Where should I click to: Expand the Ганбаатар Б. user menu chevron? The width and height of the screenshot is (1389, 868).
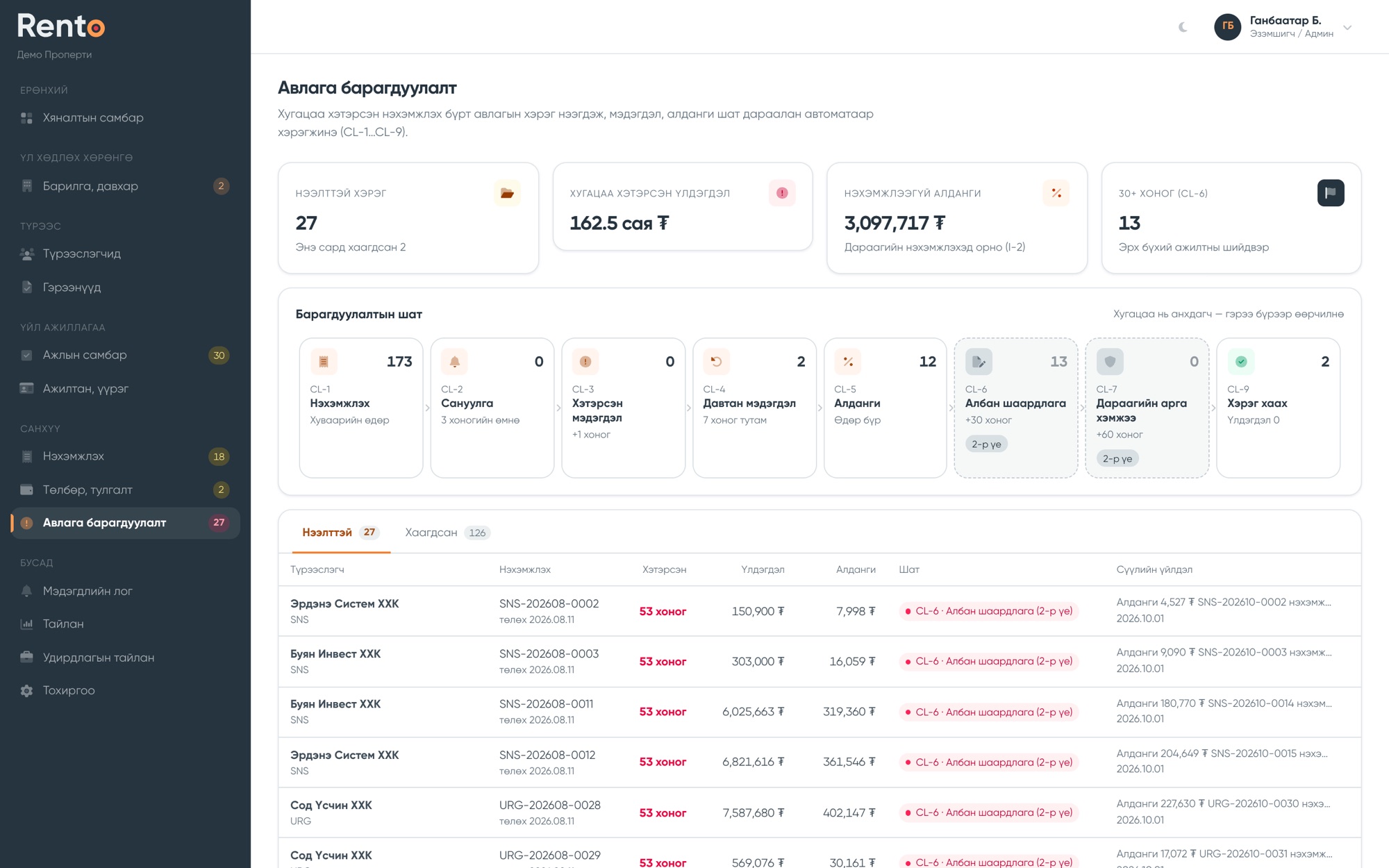tap(1347, 28)
